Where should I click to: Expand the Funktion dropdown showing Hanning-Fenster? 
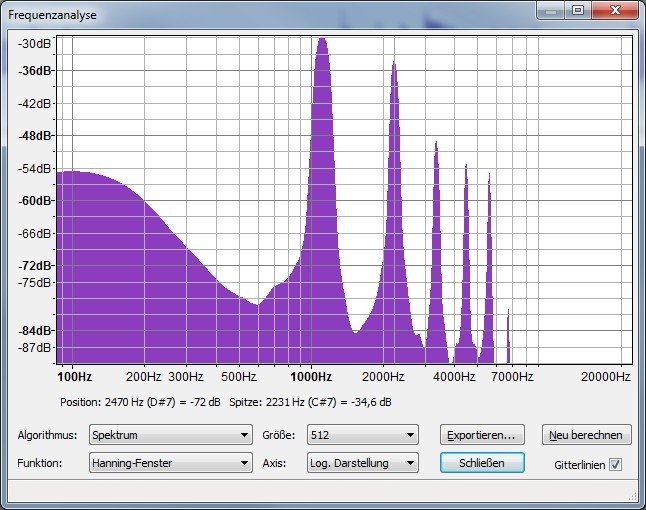pyautogui.click(x=169, y=463)
